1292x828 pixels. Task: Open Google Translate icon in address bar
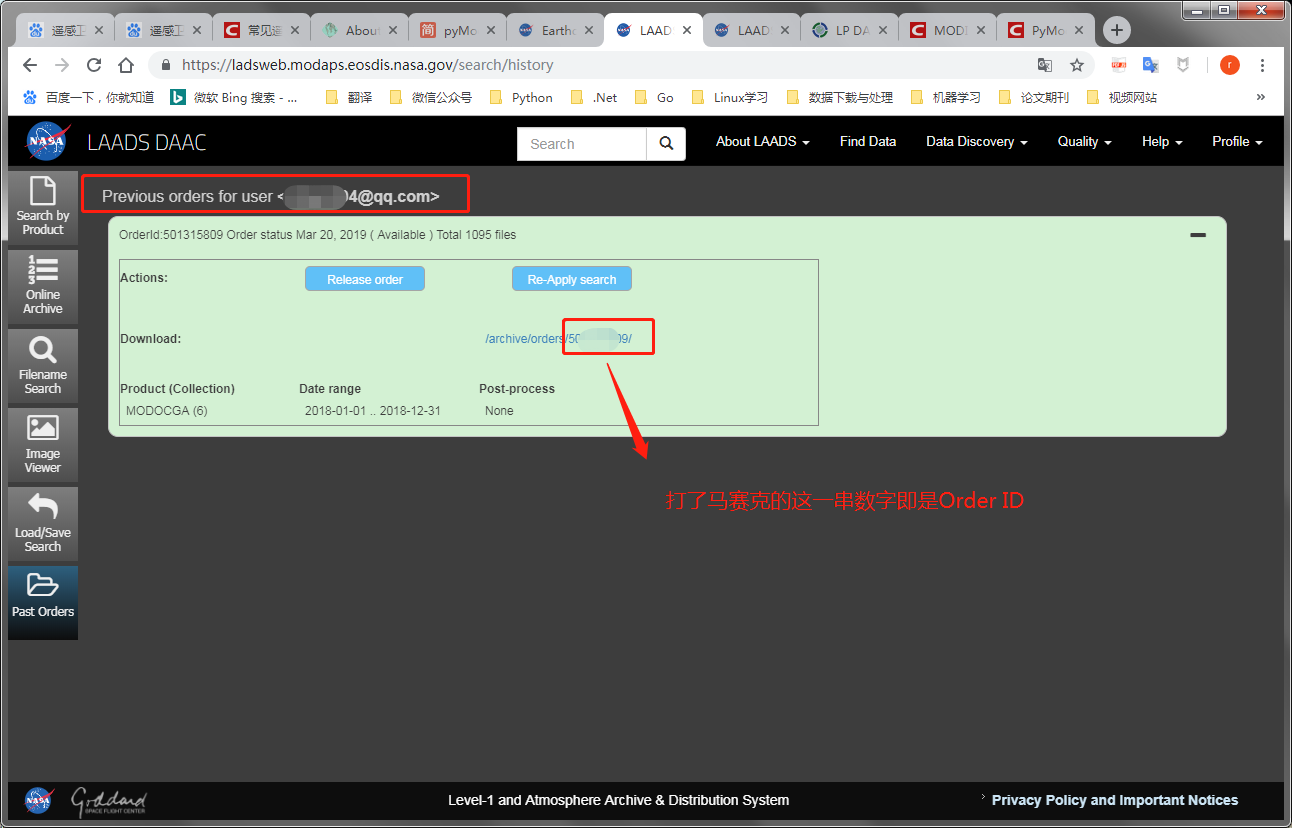pos(1045,63)
